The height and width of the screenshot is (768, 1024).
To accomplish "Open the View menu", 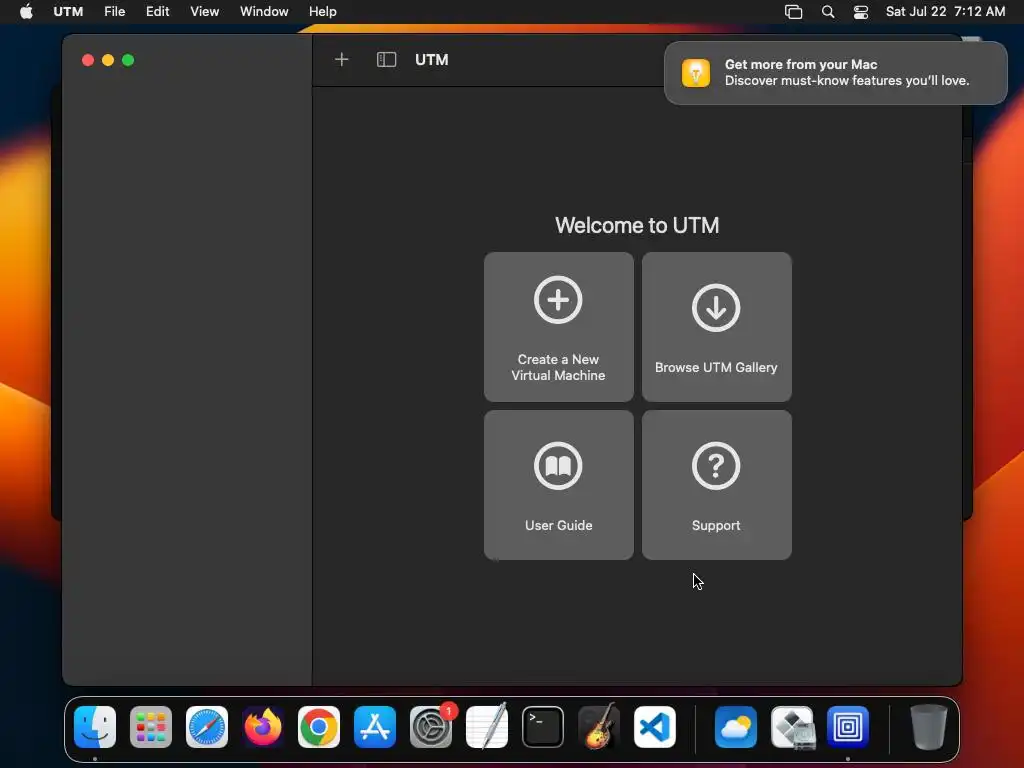I will (x=204, y=12).
